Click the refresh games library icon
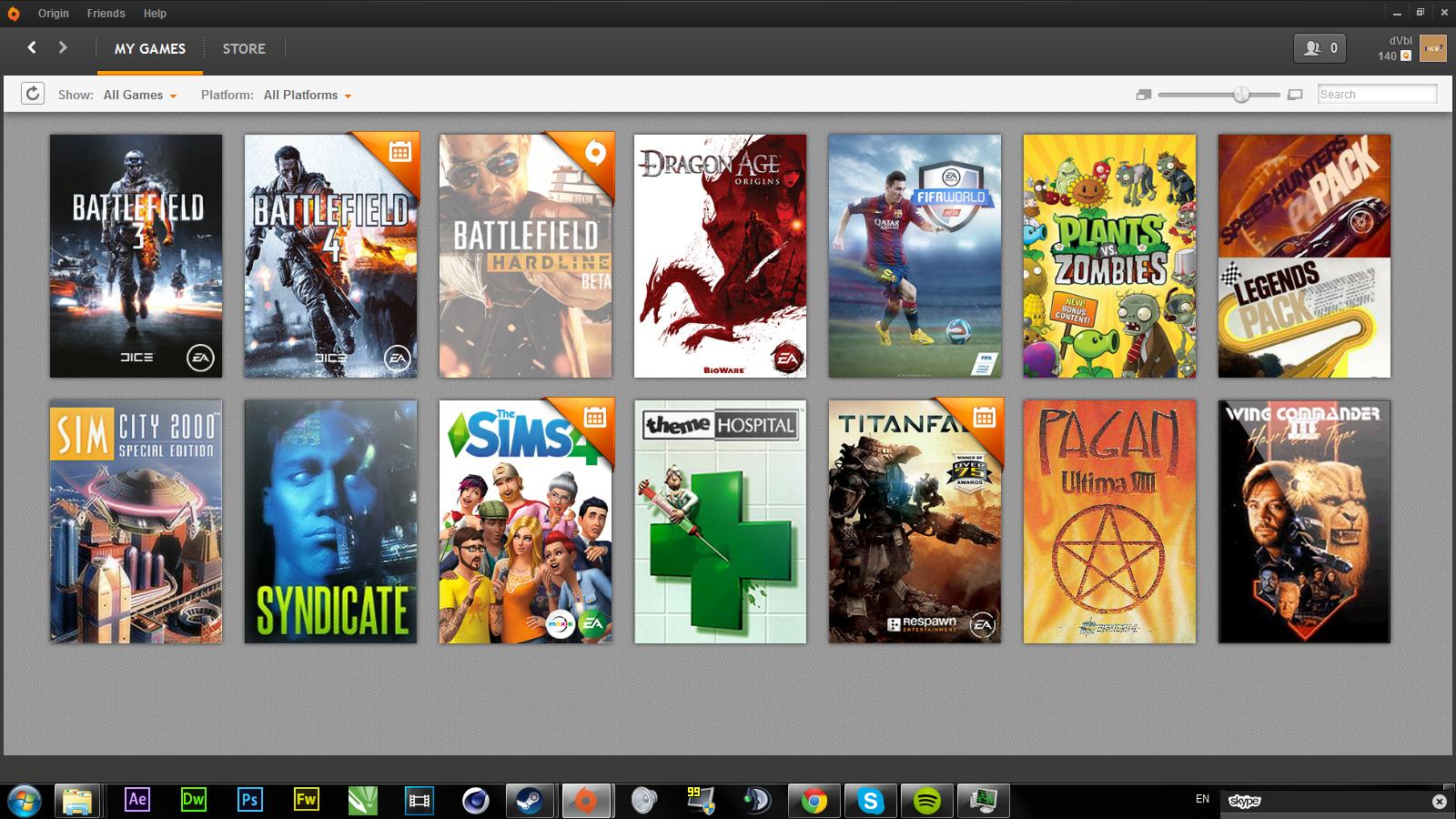Screen dimensions: 1456x819 tap(33, 94)
